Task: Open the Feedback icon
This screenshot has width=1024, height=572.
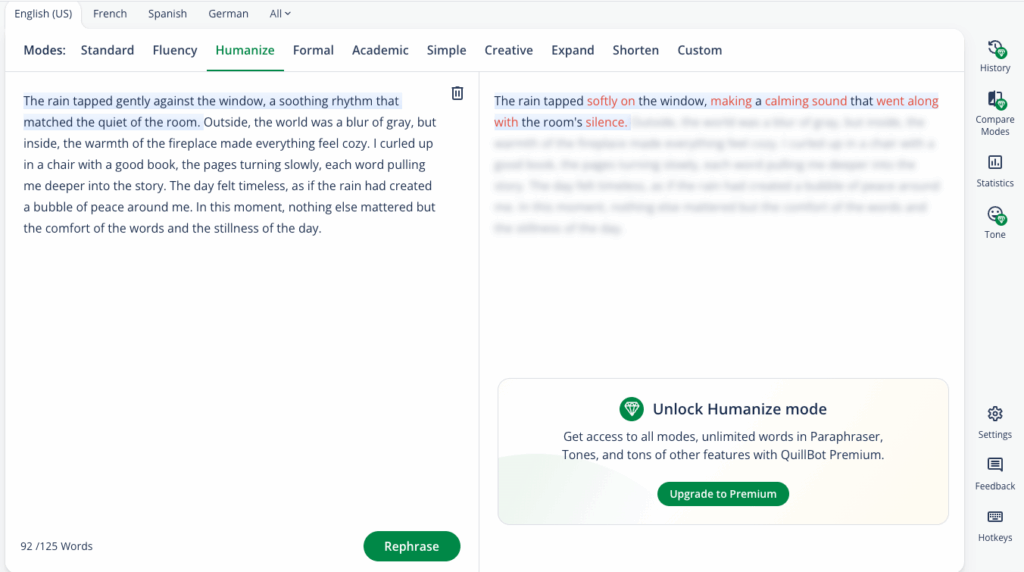Action: pos(995,465)
